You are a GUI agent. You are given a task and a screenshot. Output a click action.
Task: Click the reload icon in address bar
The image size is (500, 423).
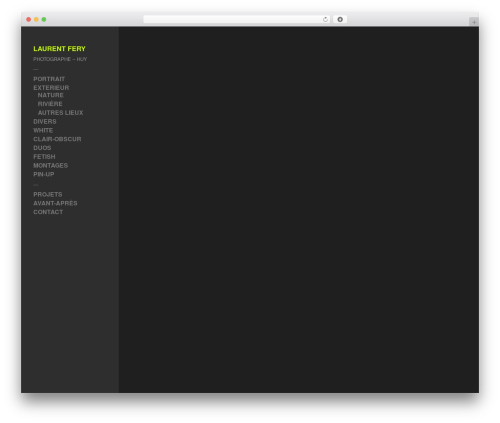(x=325, y=20)
